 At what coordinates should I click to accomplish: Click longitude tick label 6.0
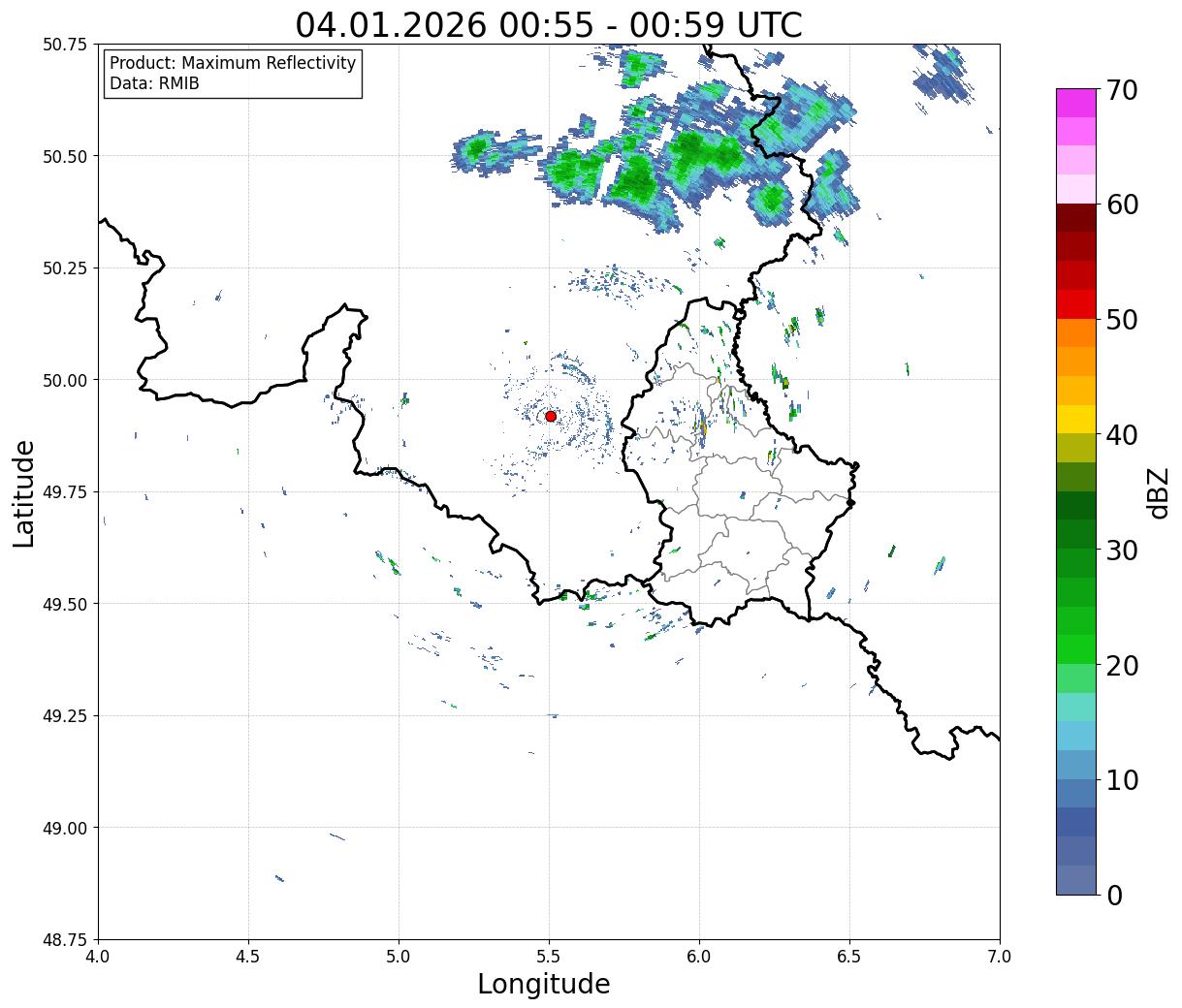[x=699, y=956]
